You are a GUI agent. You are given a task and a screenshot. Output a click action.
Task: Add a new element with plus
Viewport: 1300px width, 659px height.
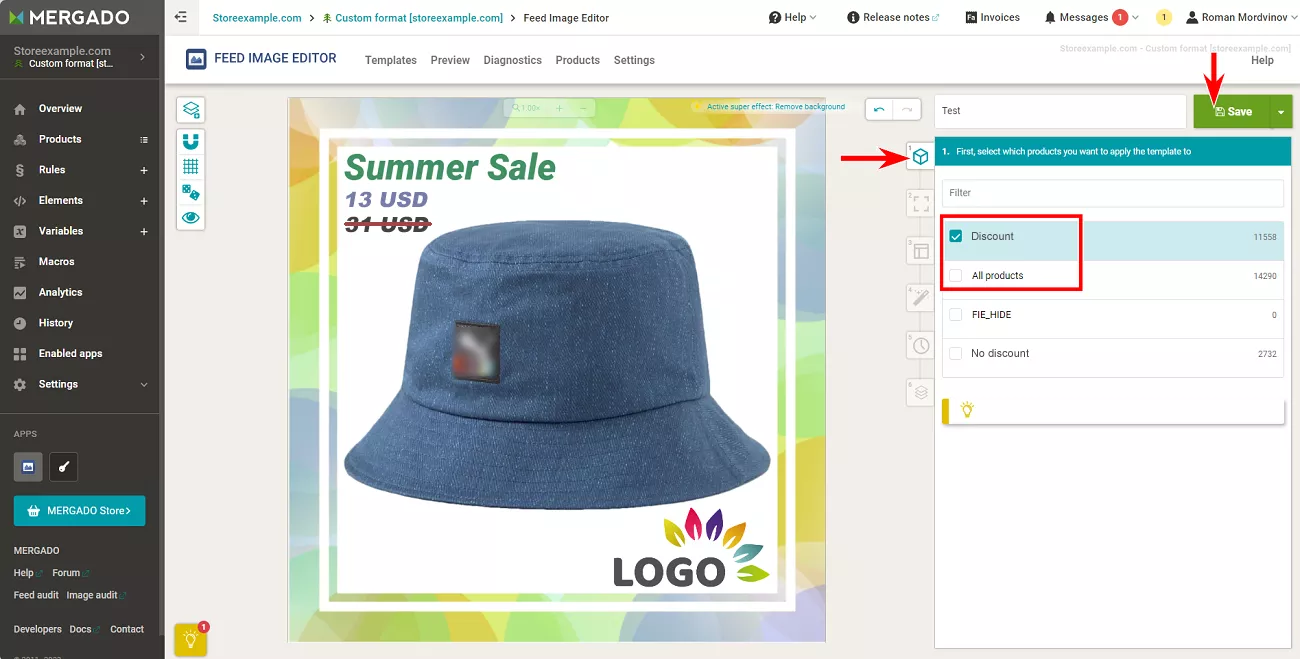tap(144, 201)
